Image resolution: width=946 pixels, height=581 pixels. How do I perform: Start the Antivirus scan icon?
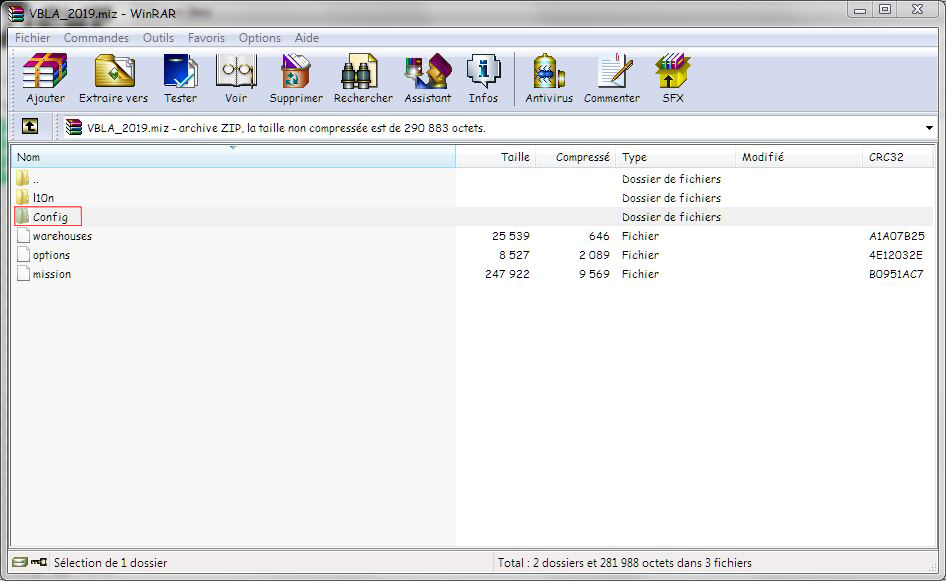549,78
